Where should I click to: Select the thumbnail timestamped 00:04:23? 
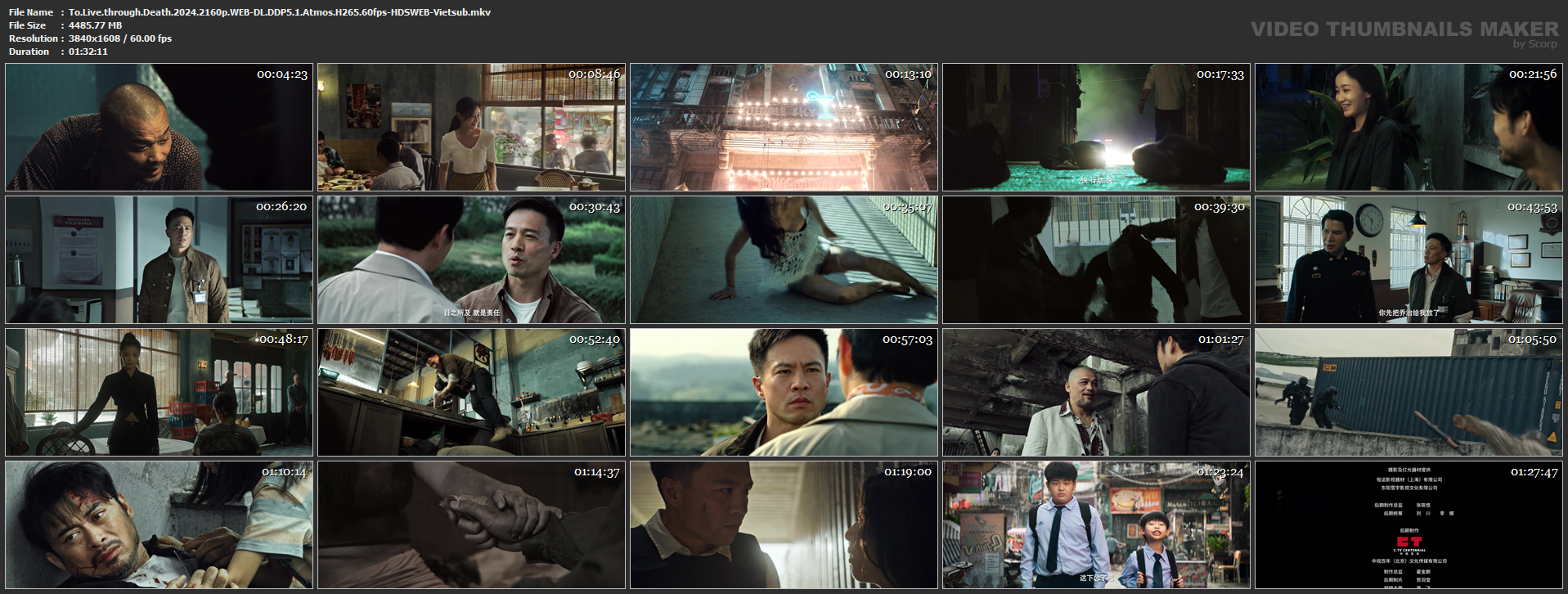coord(159,128)
